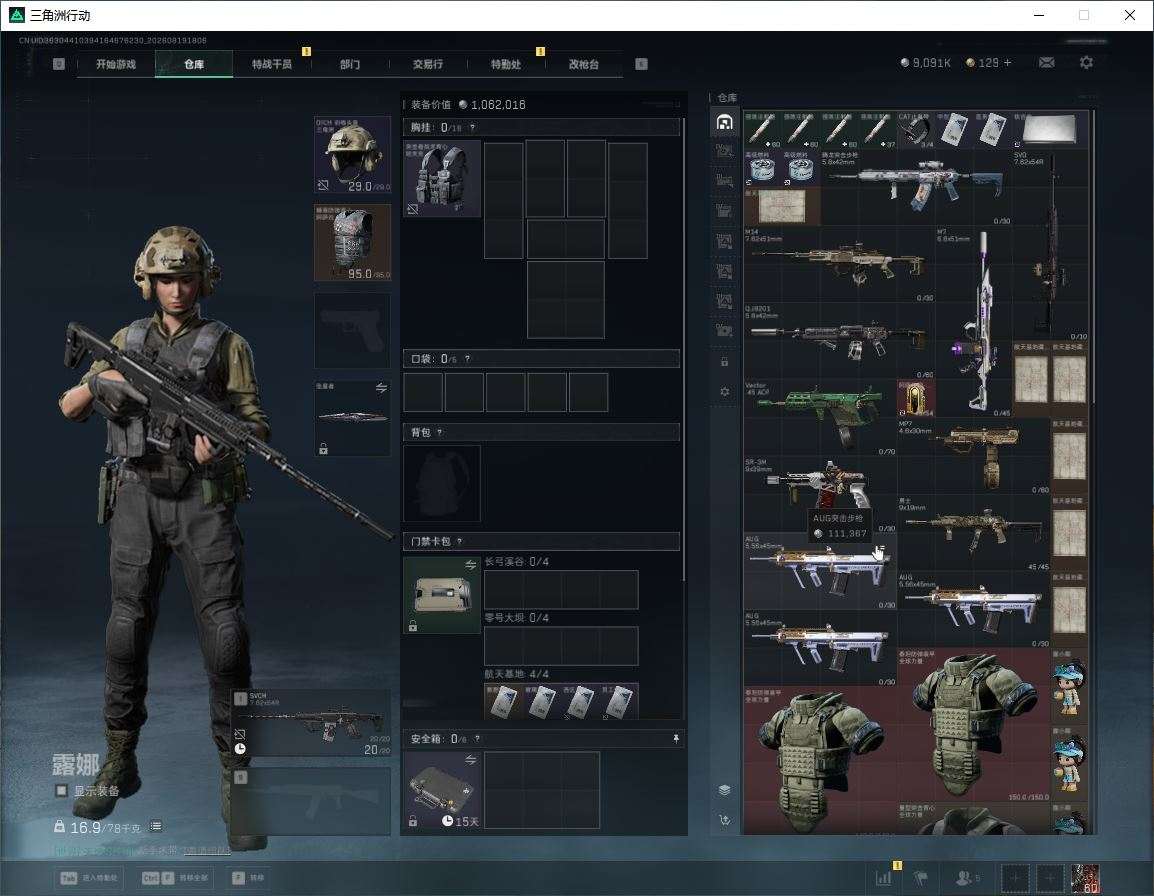Click 零号大坝 keycard slot row
Image resolution: width=1154 pixels, height=896 pixels.
tap(561, 646)
